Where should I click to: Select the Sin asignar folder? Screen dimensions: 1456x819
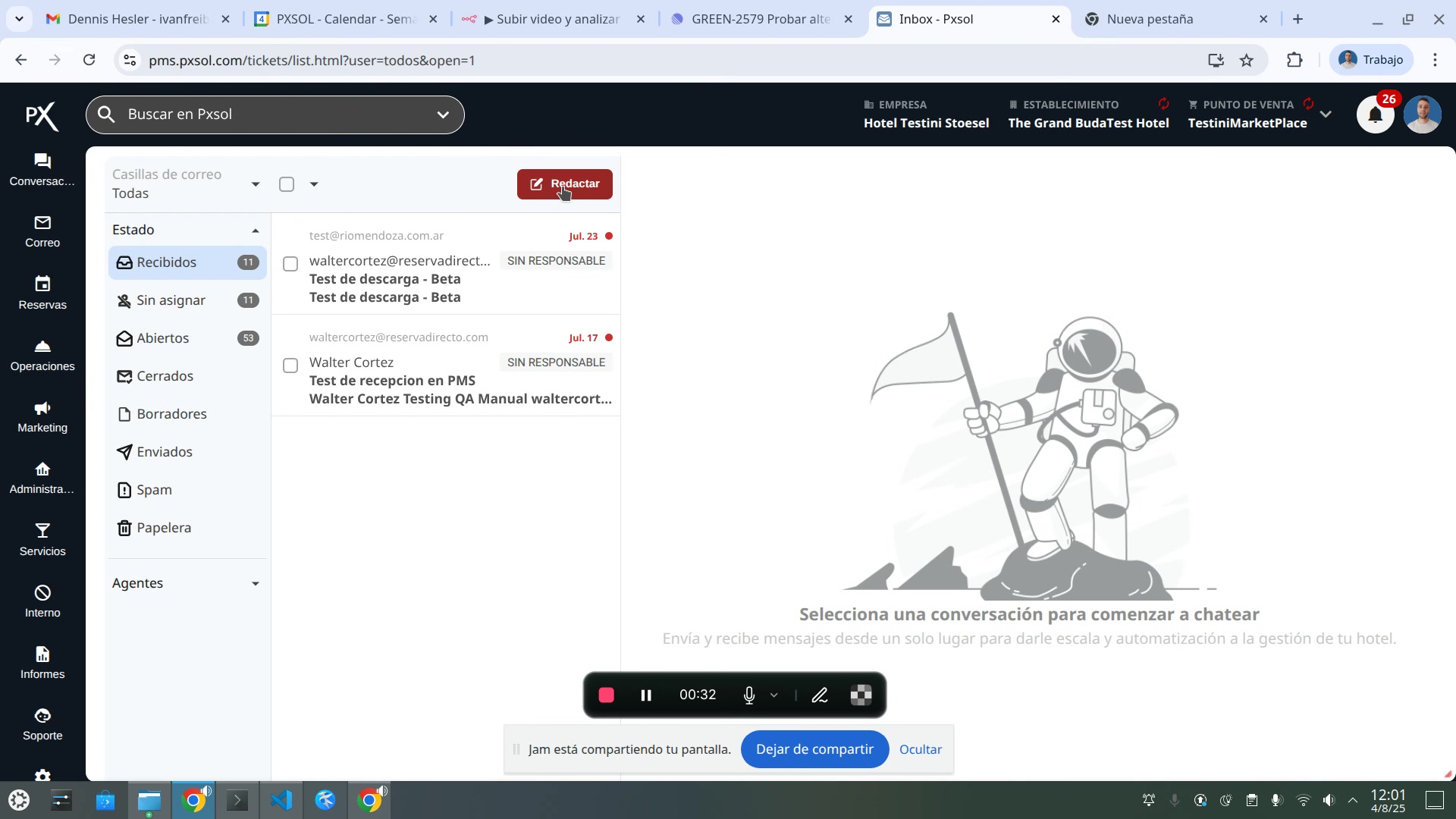171,300
